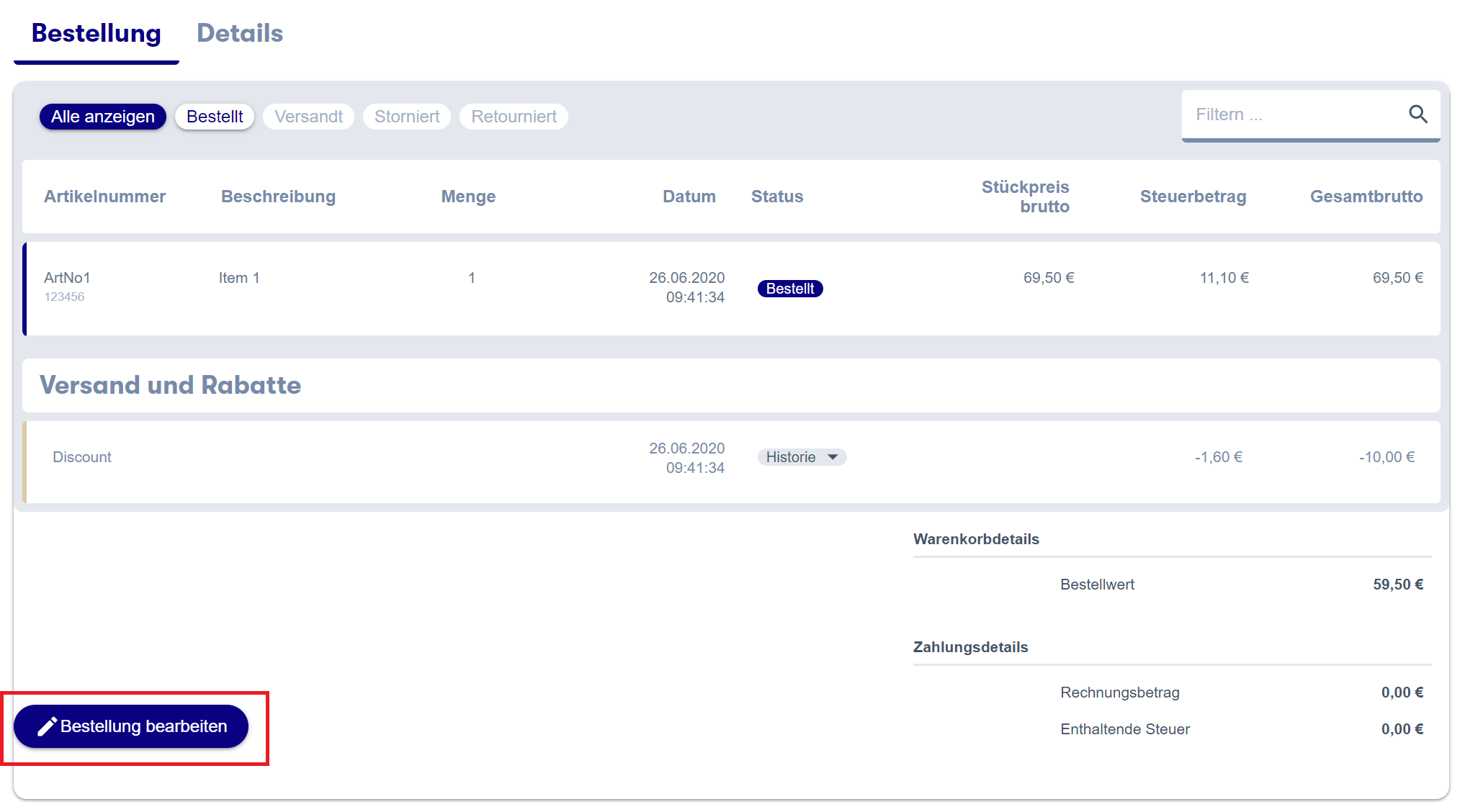1465x812 pixels.
Task: Toggle the Storniert filter chip
Action: pos(406,117)
